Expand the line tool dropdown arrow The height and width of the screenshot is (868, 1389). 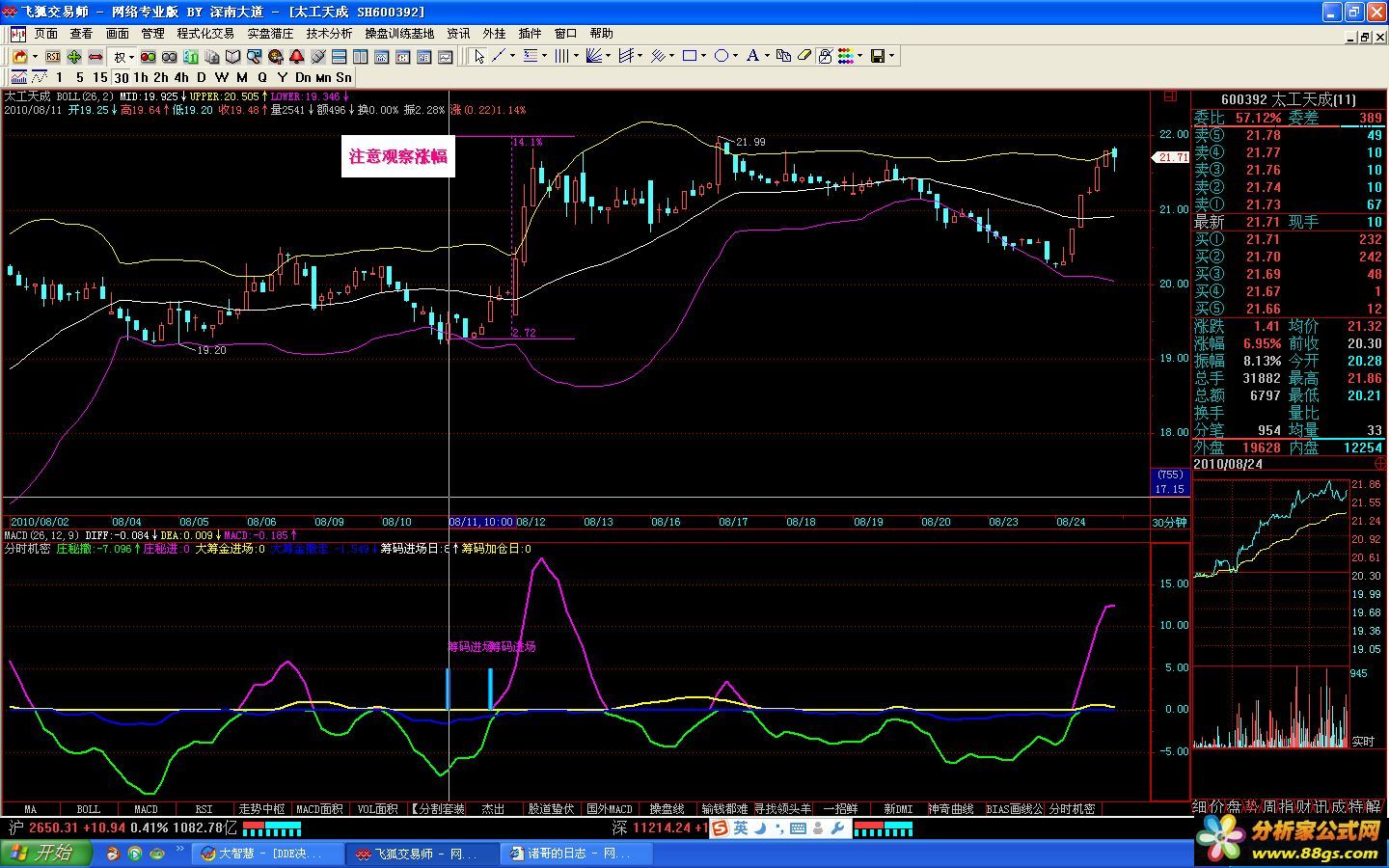point(512,56)
